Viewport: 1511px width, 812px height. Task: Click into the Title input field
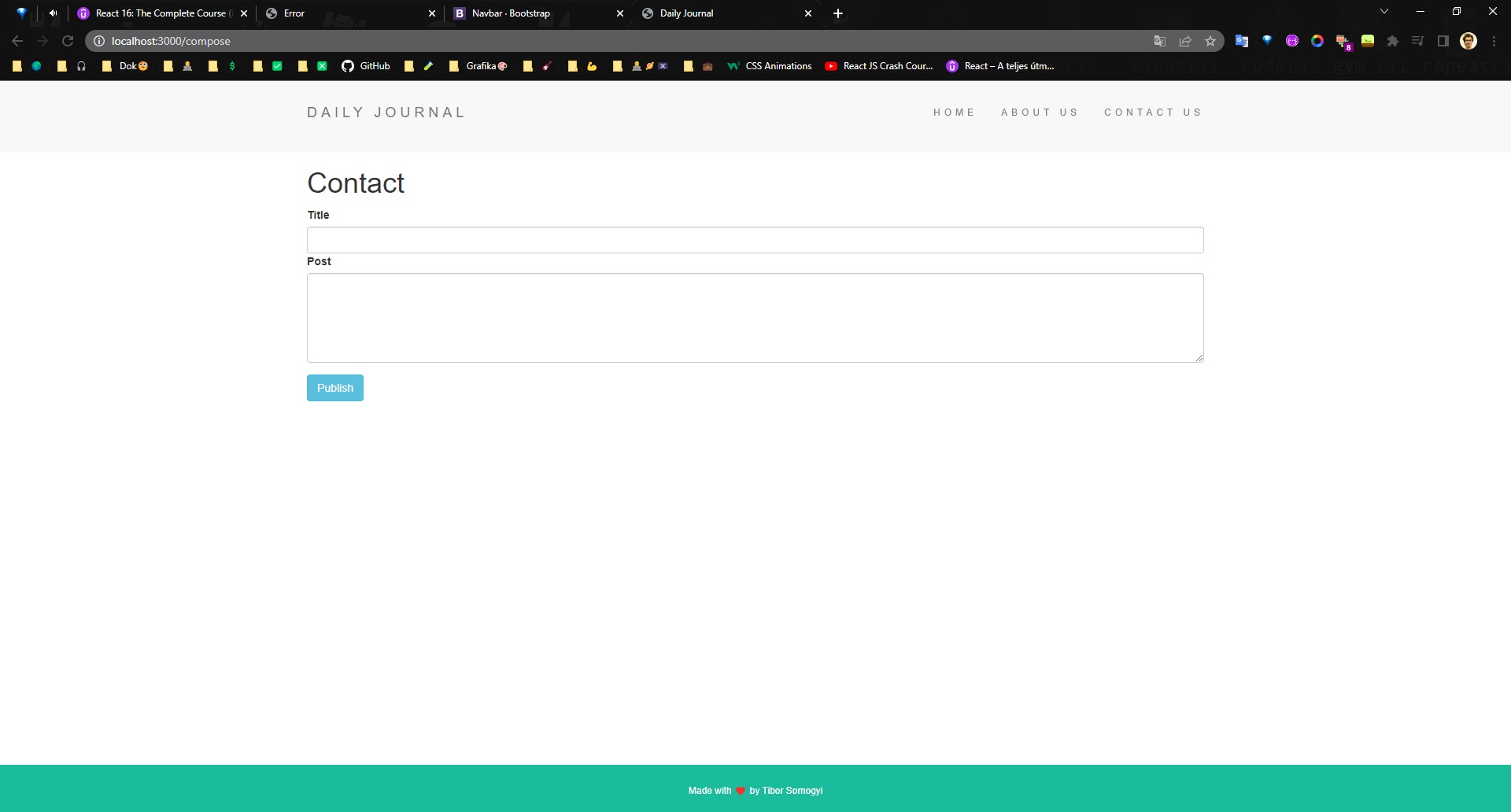[755, 240]
